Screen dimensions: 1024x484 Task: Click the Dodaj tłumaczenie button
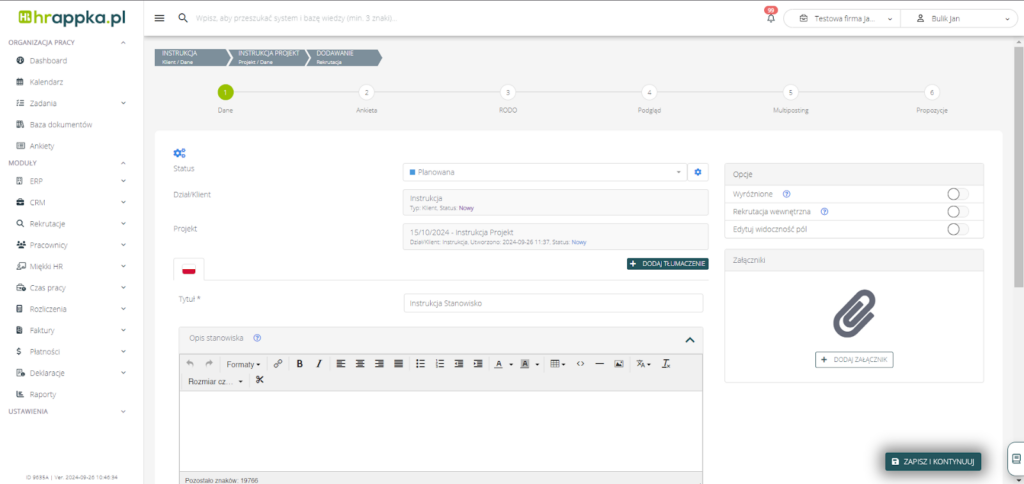(667, 264)
